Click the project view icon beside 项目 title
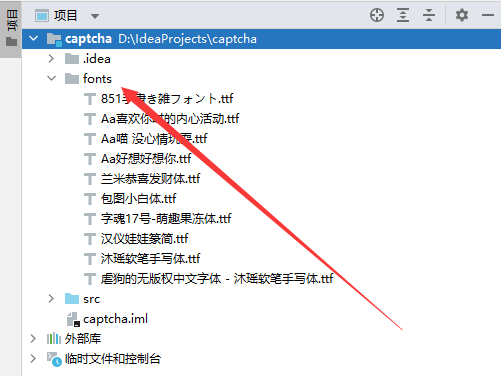Screen dimensions: 501x376 (x=42, y=16)
